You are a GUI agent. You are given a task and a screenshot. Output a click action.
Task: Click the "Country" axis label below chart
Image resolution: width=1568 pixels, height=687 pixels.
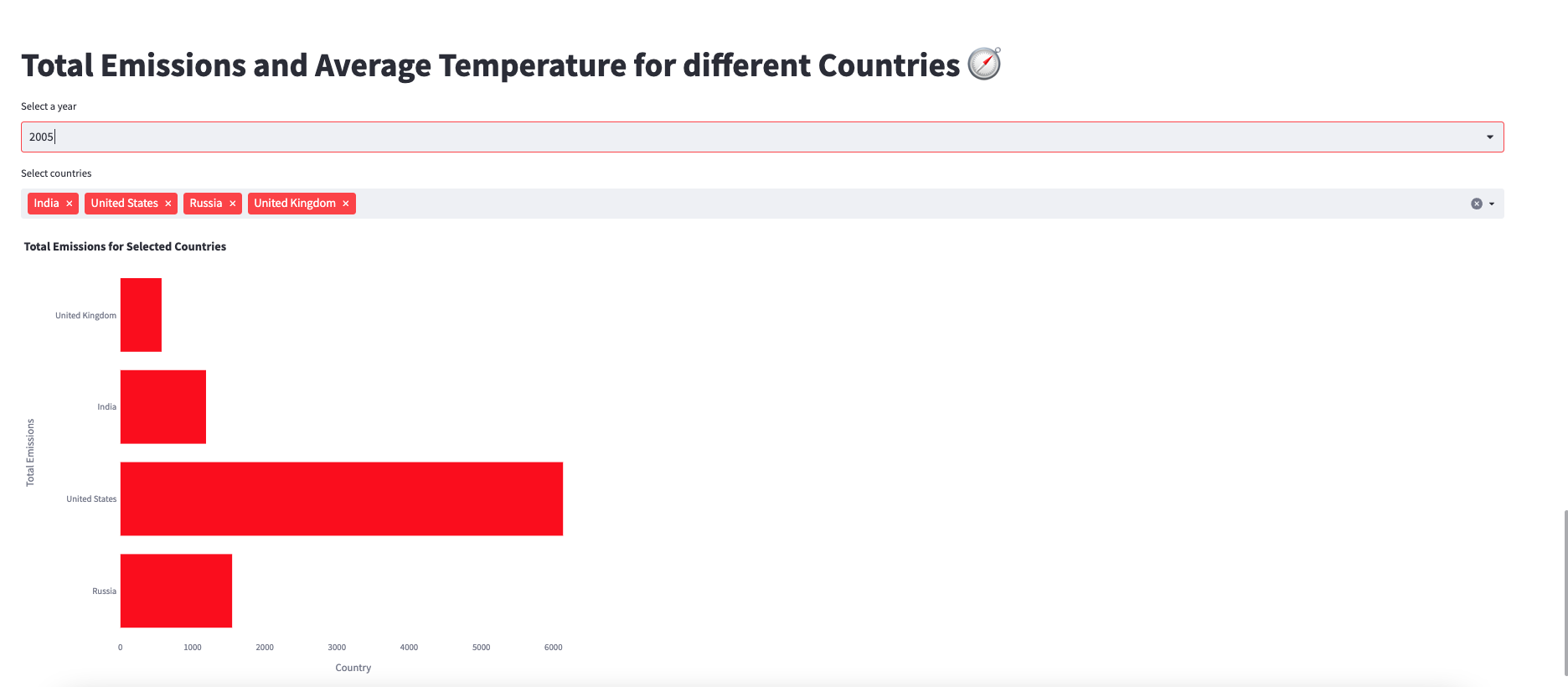[x=353, y=668]
